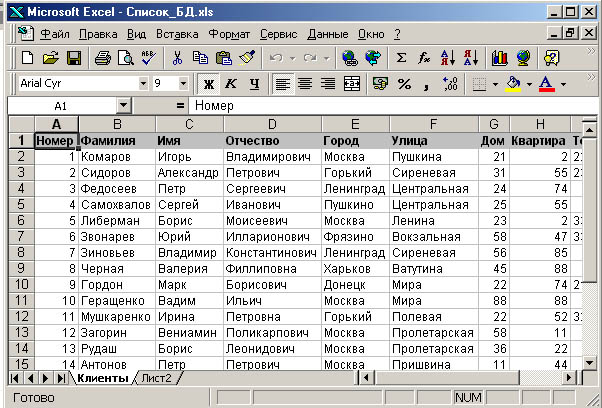Open Print Preview icon

[126, 58]
